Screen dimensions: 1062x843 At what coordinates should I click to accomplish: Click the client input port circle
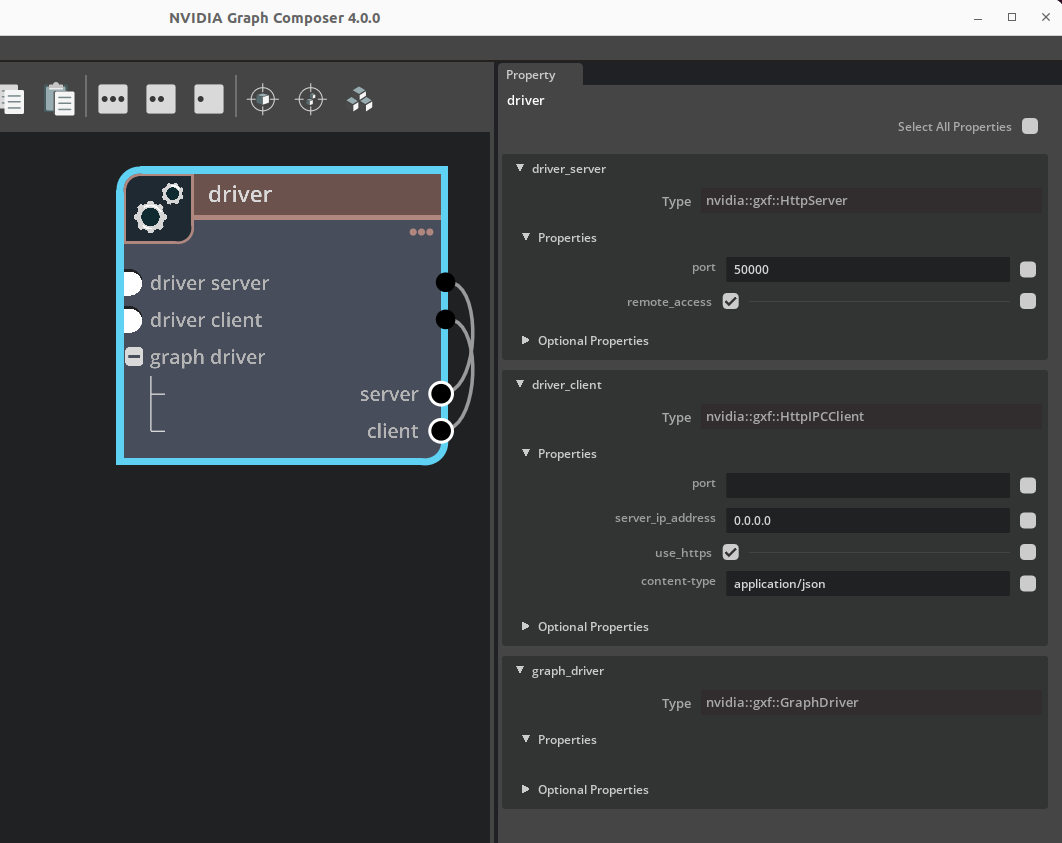click(441, 431)
